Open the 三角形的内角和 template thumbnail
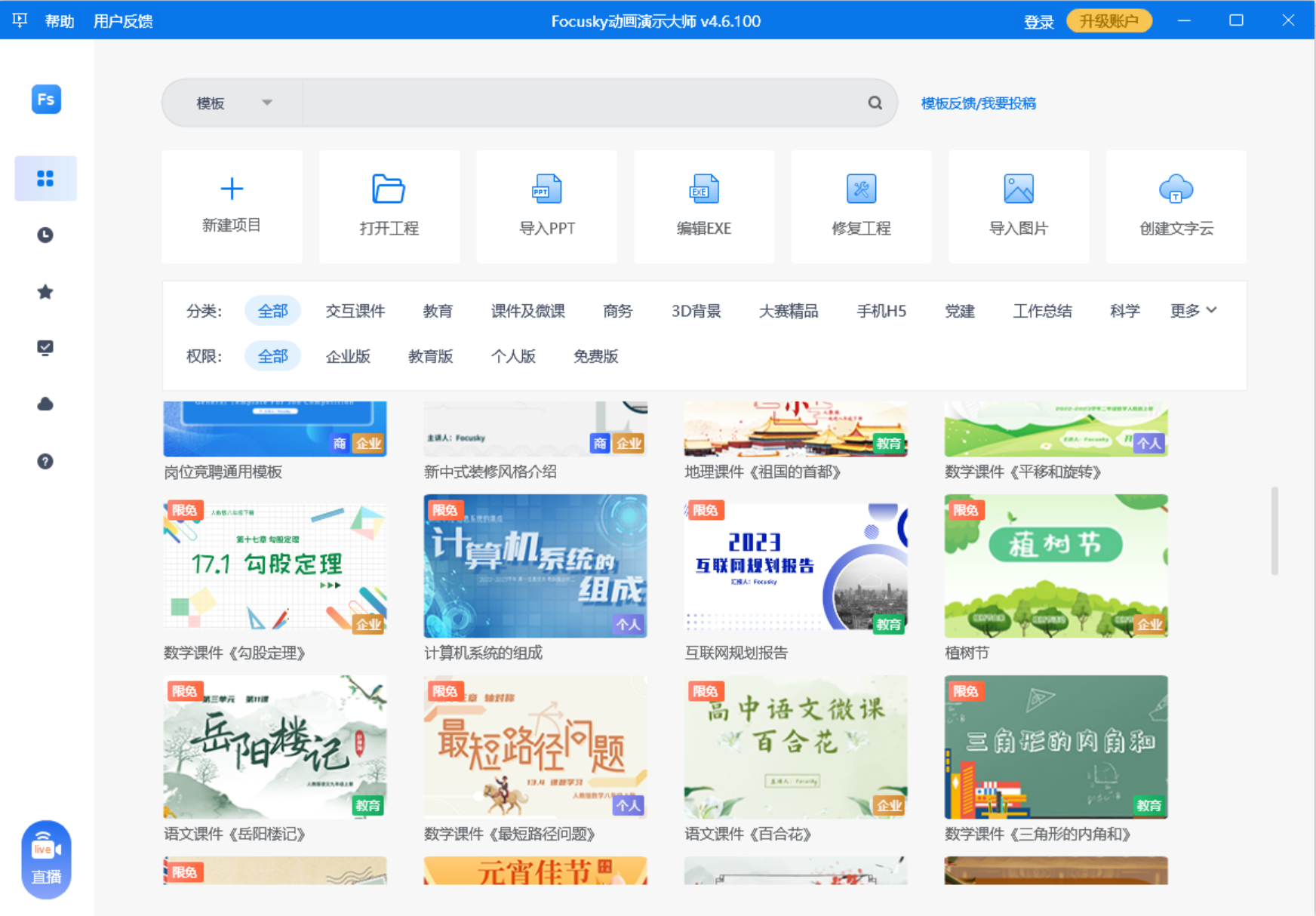The image size is (1316, 916). pos(1056,747)
